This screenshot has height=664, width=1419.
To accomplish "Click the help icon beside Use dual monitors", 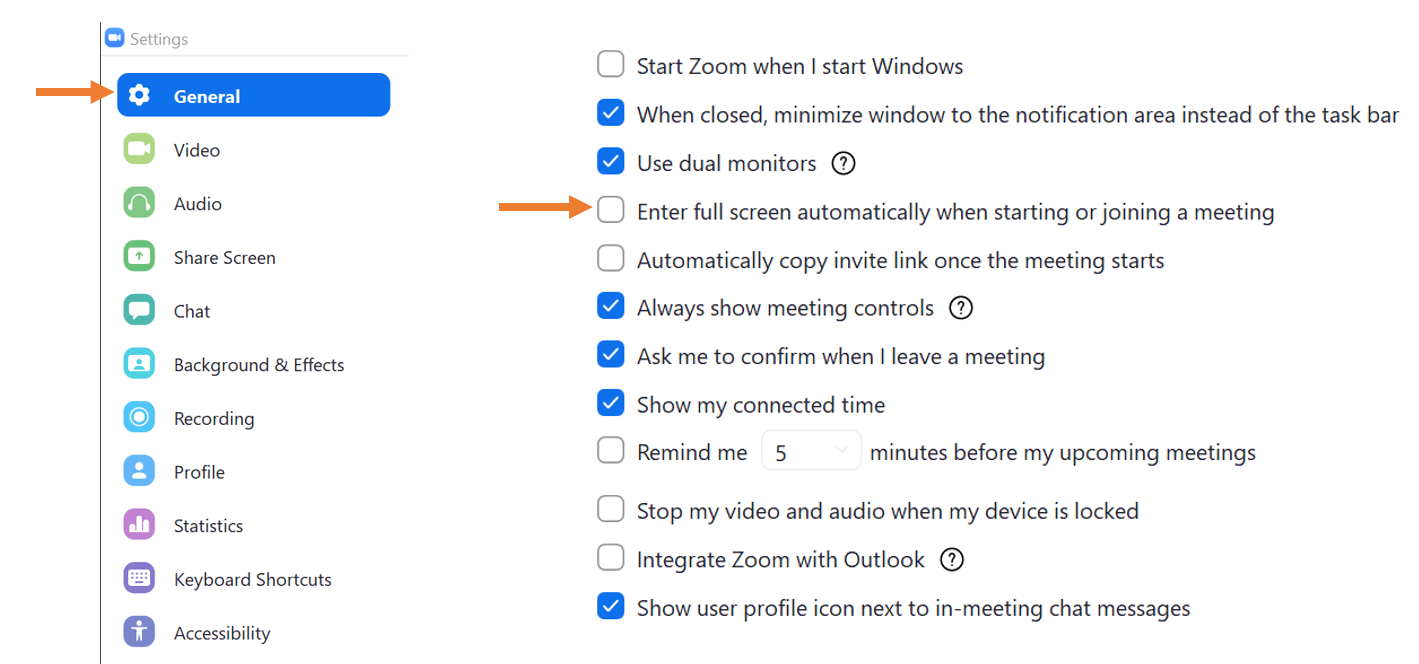I will coord(843,163).
